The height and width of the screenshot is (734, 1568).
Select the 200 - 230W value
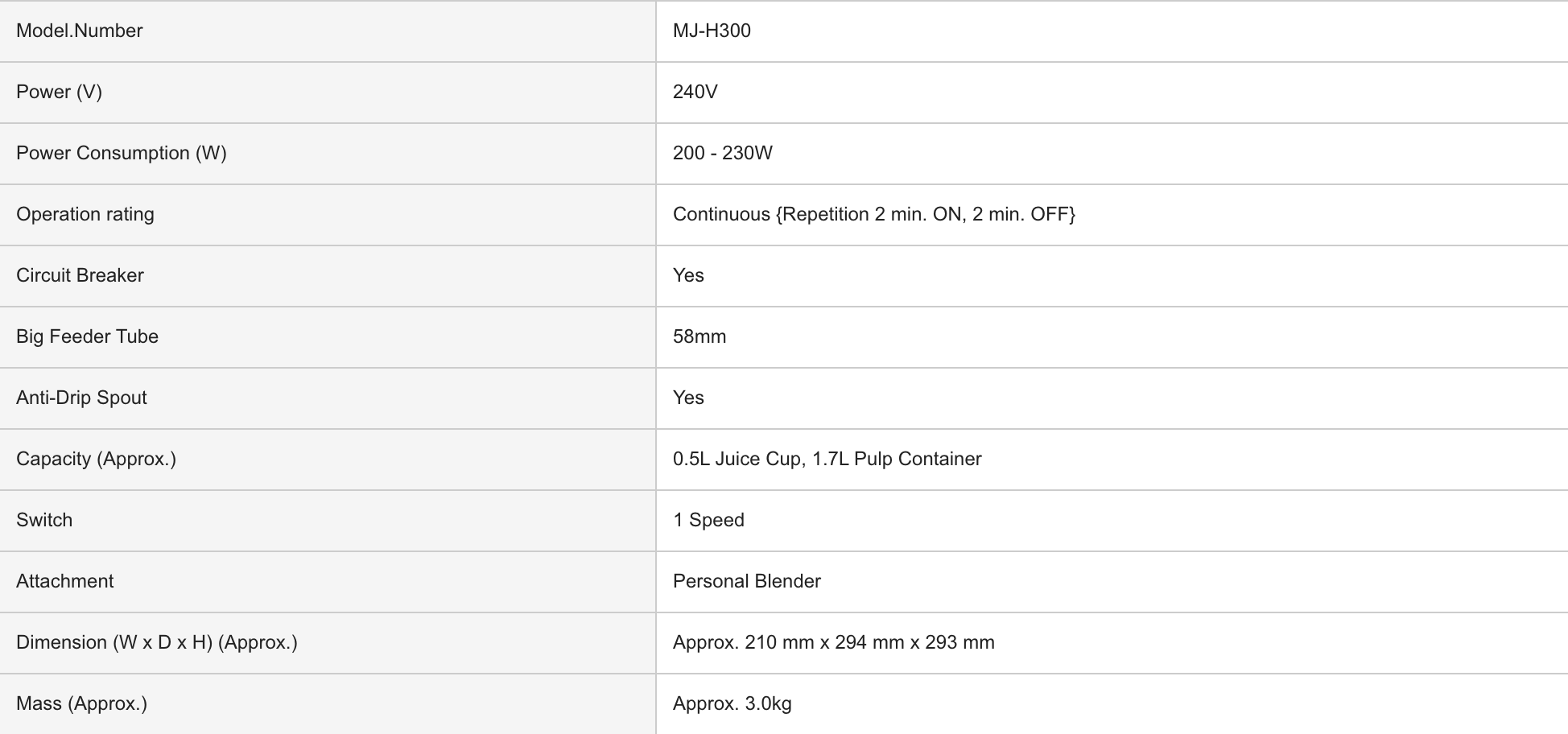point(722,153)
